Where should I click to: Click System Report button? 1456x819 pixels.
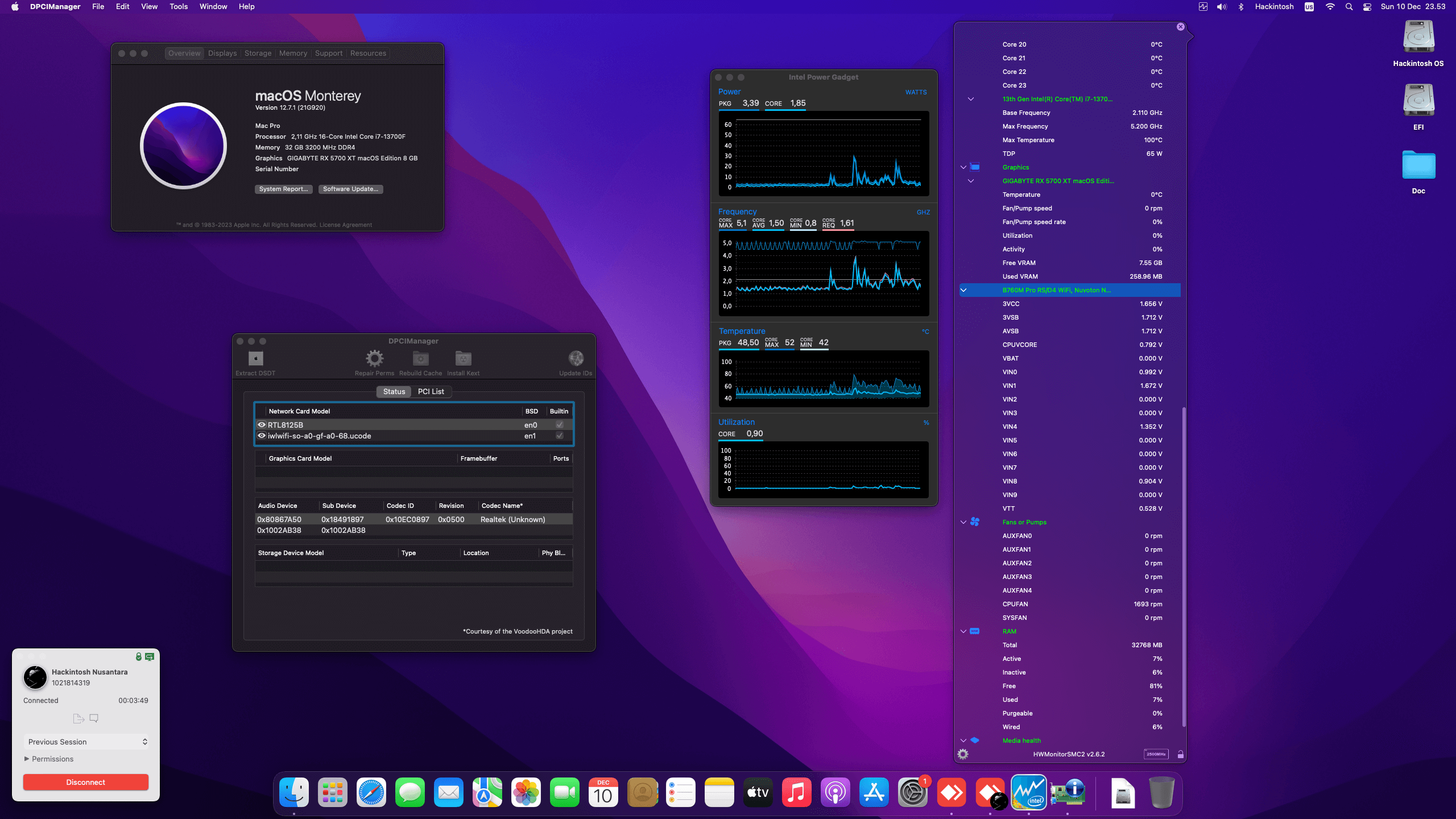283,189
